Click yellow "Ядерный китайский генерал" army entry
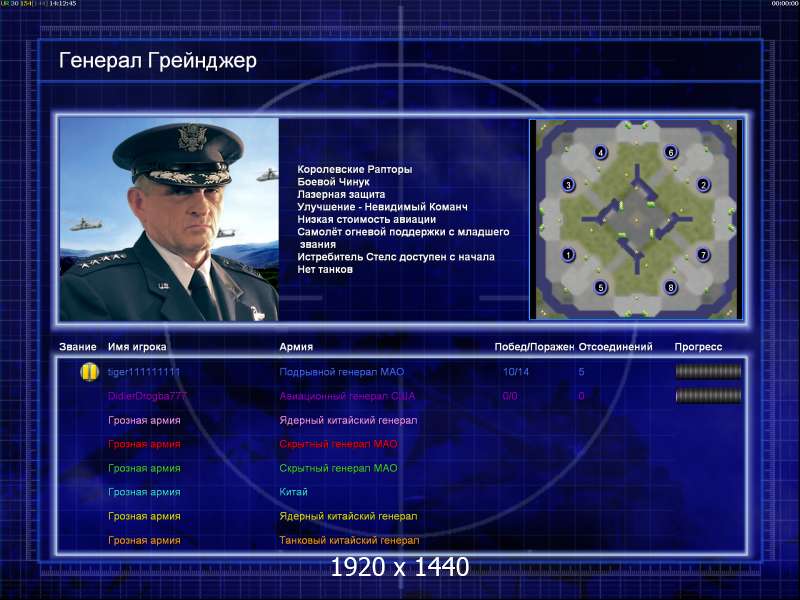This screenshot has width=800, height=600. pos(348,516)
